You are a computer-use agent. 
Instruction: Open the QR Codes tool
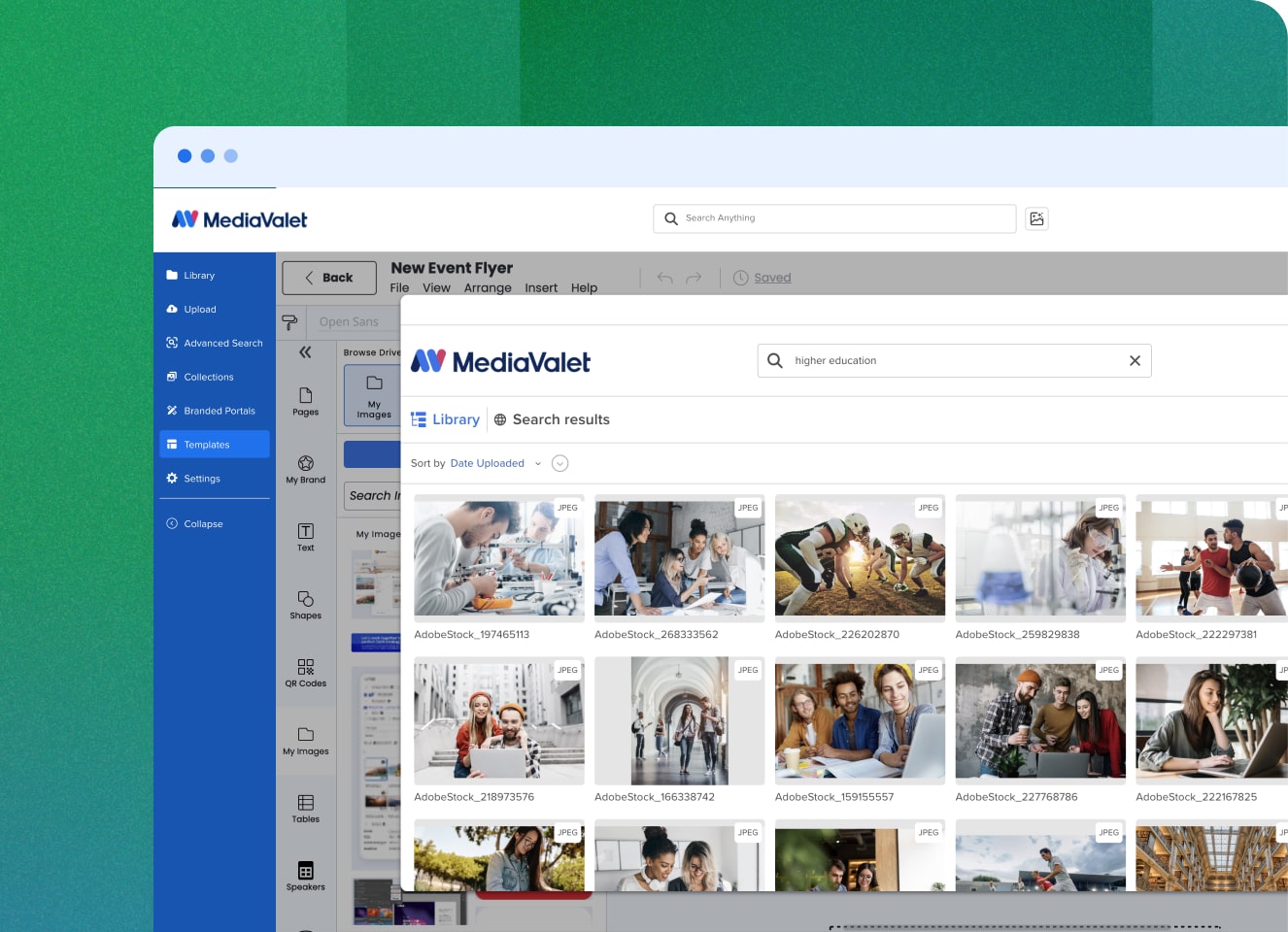(305, 672)
